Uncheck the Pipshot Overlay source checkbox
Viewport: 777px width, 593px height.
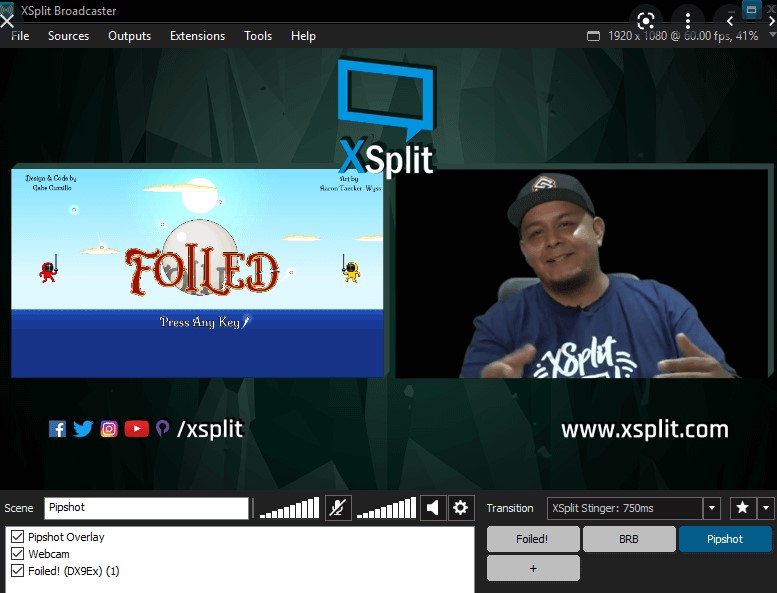point(17,537)
